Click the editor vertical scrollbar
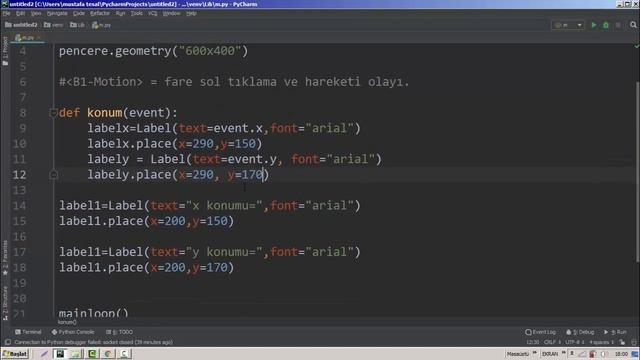The width and height of the screenshot is (640, 360). tap(638, 171)
